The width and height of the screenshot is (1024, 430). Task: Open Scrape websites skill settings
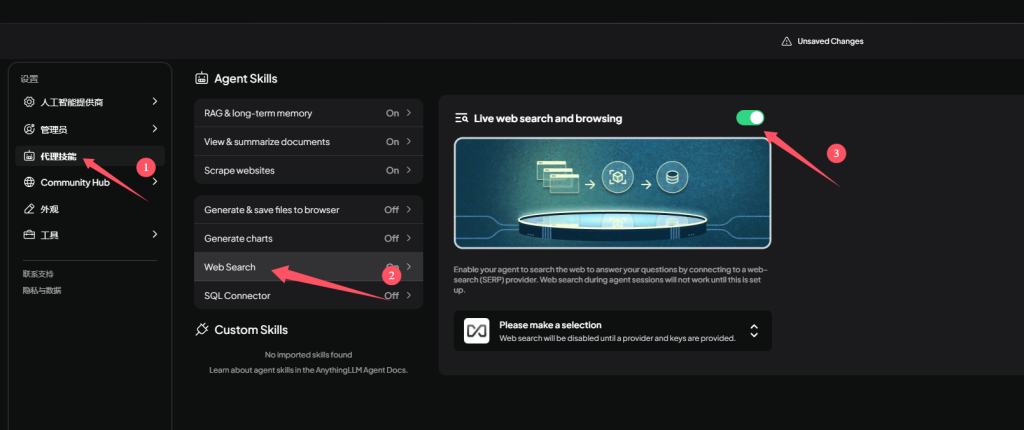[307, 170]
